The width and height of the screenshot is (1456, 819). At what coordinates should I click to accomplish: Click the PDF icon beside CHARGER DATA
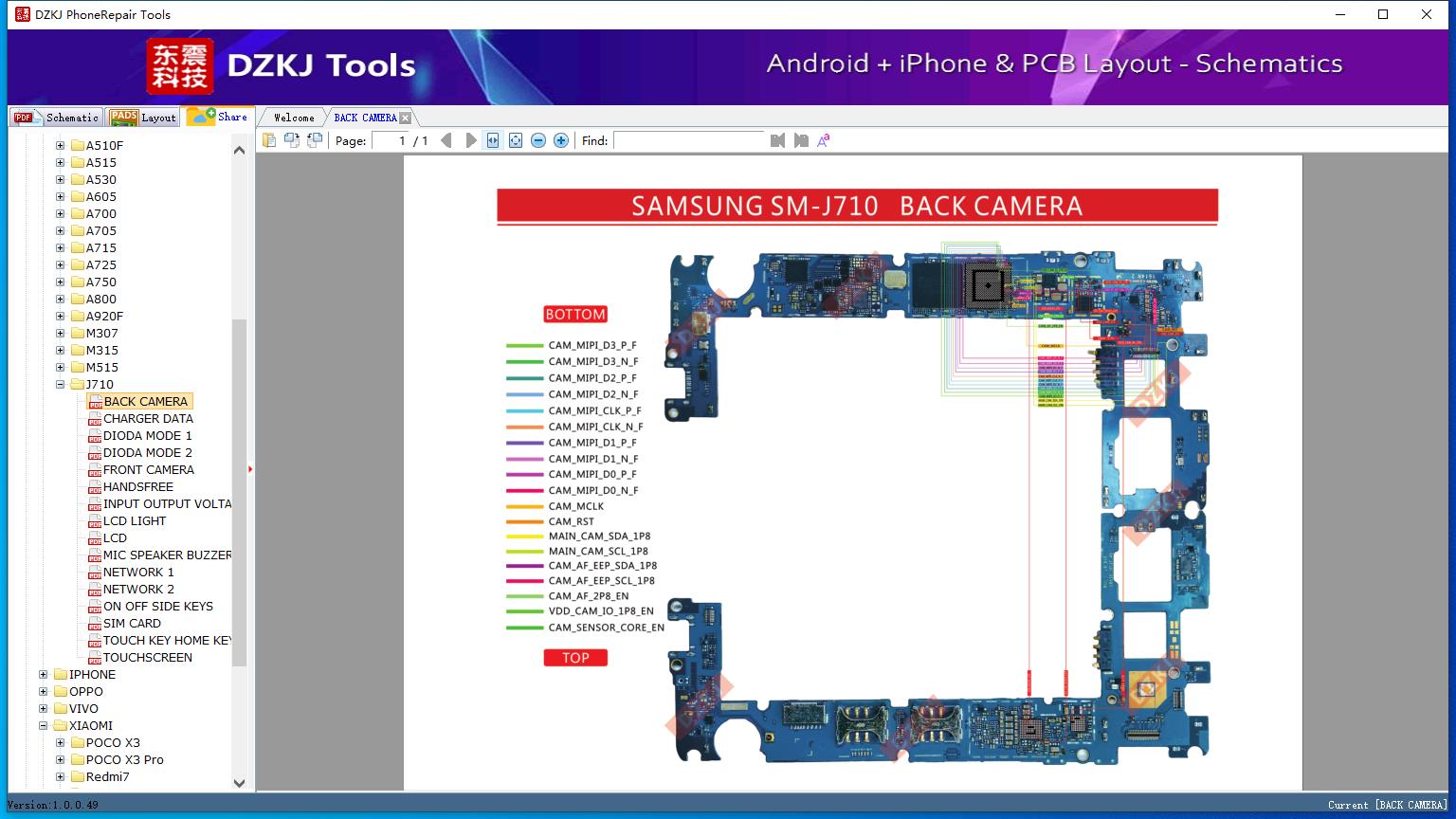(95, 419)
